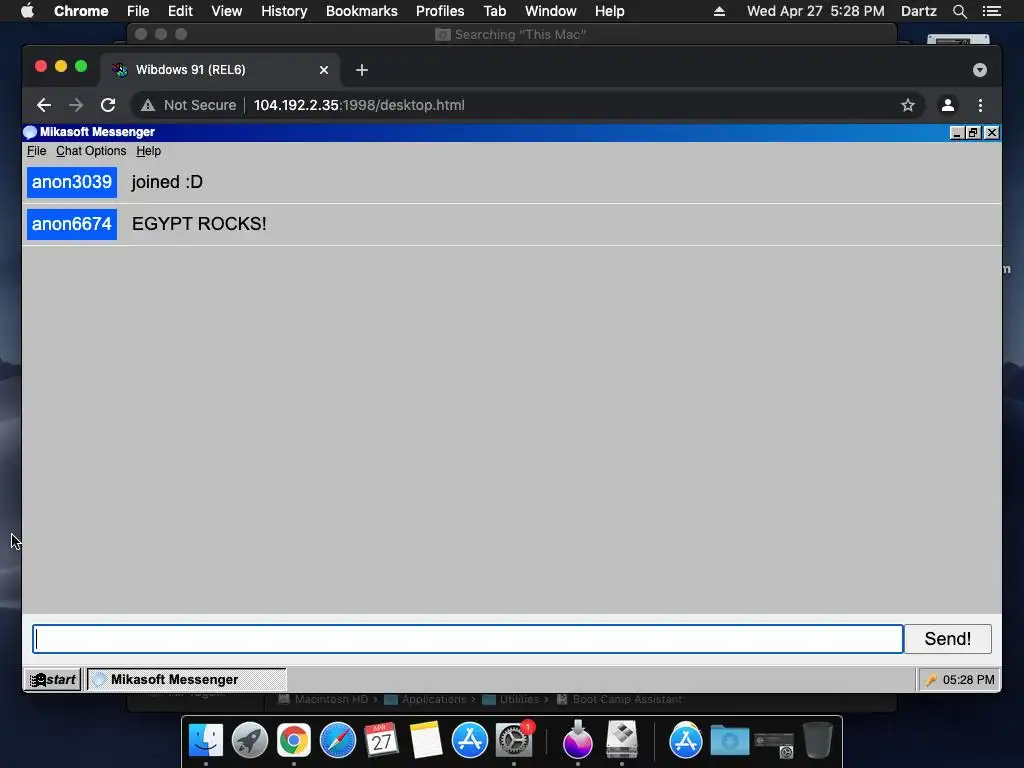Click the "joined :D" message text

167,182
